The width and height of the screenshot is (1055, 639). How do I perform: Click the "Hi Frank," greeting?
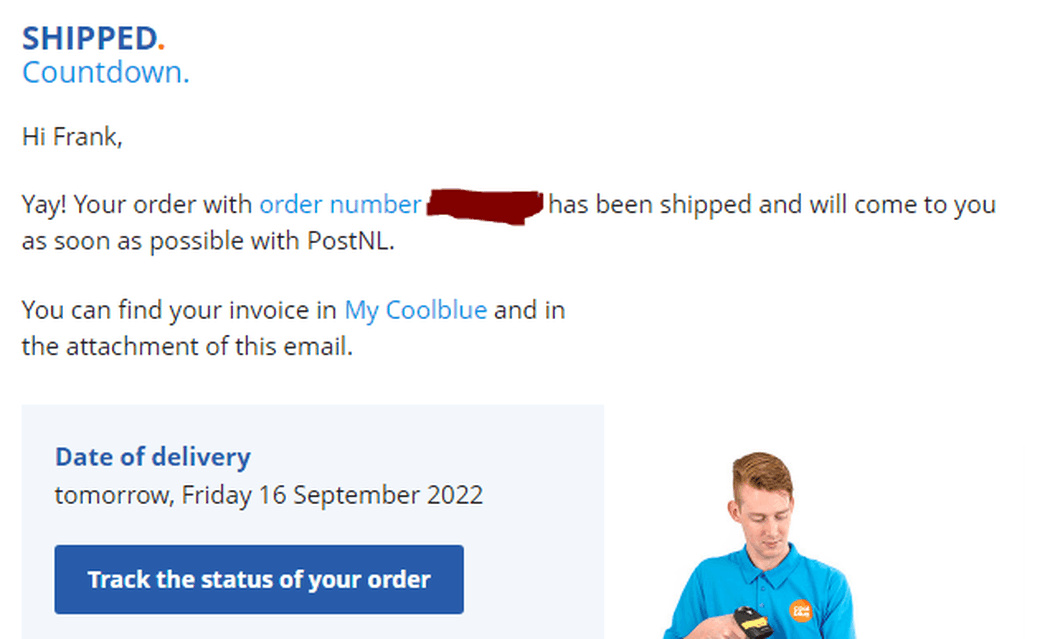72,137
